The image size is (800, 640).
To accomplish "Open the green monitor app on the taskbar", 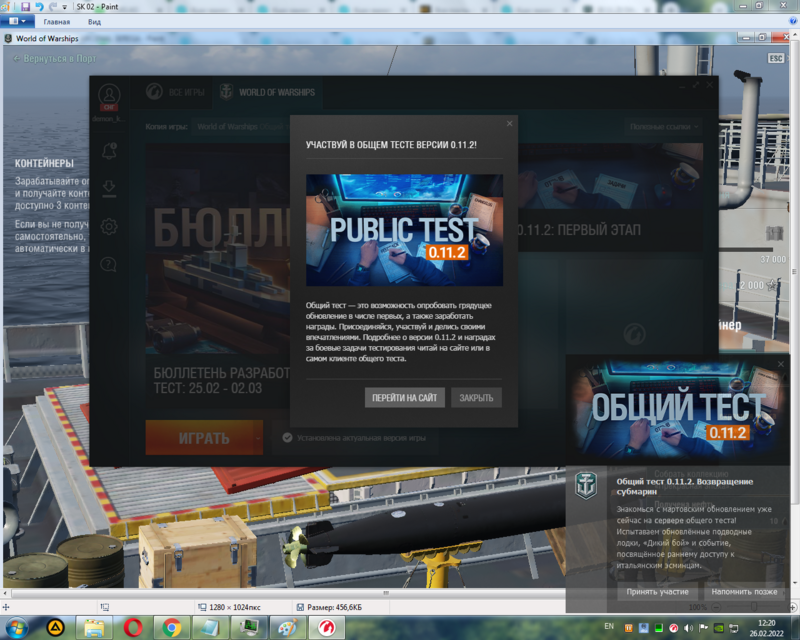I will tap(249, 627).
